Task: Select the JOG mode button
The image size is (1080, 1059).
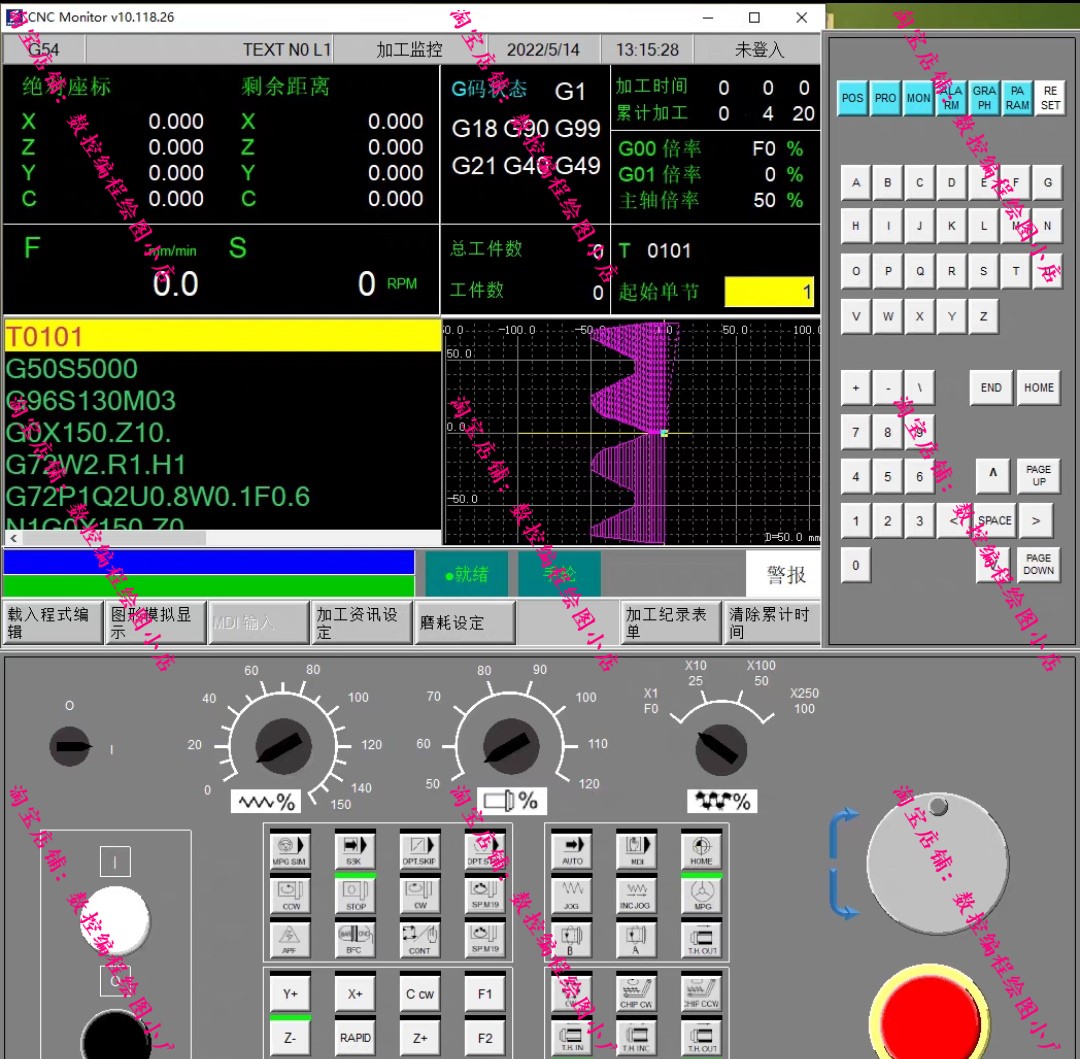Action: 572,895
